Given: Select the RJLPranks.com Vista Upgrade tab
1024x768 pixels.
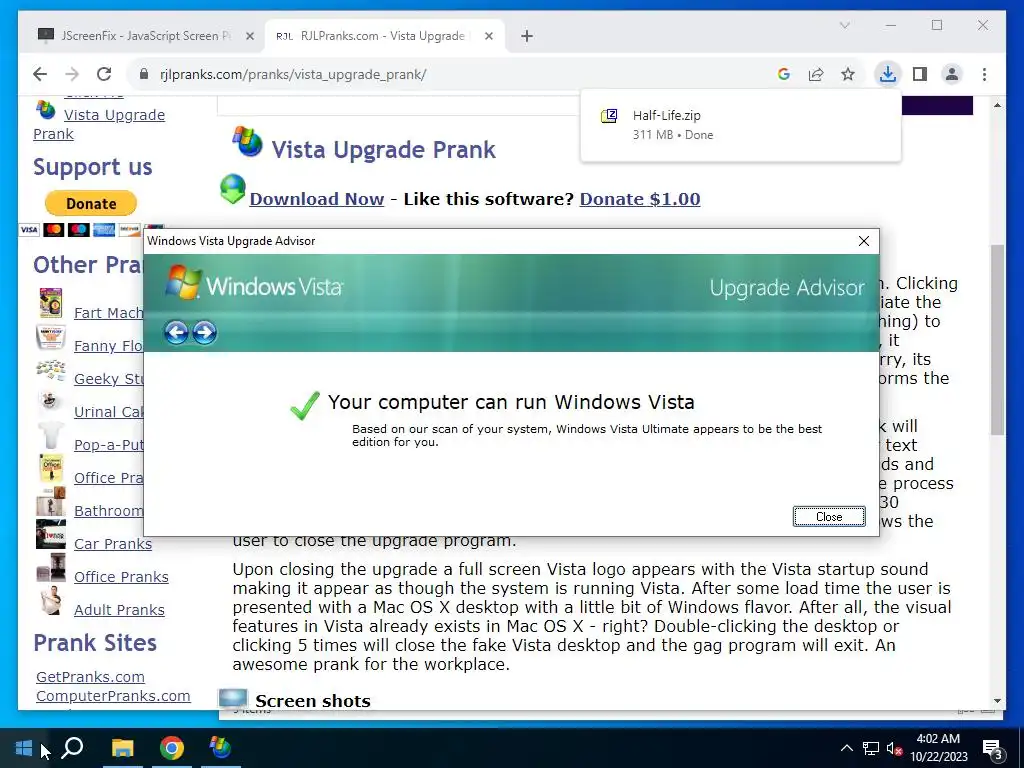Looking at the screenshot, I should click(385, 36).
